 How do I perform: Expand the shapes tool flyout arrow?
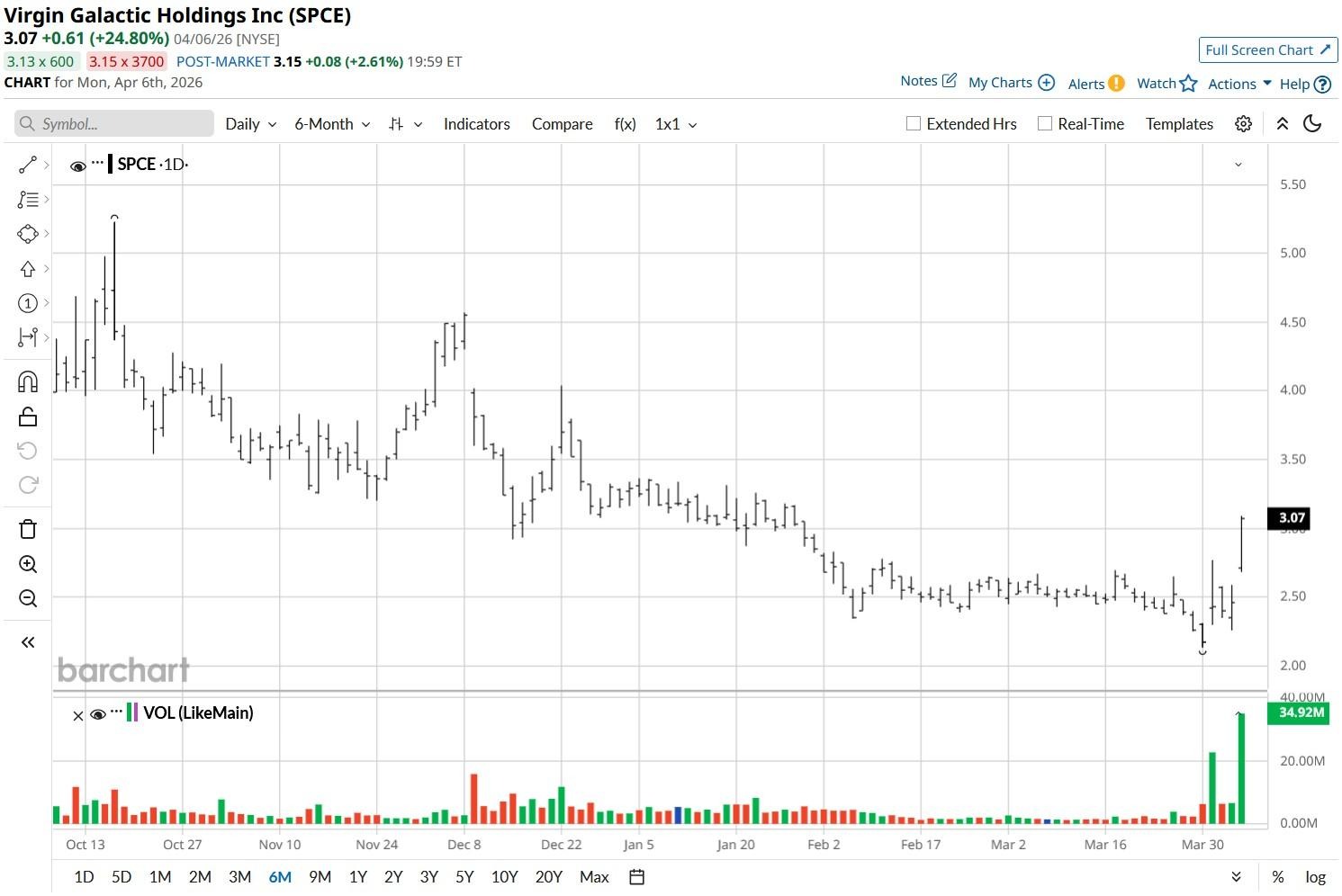click(46, 234)
